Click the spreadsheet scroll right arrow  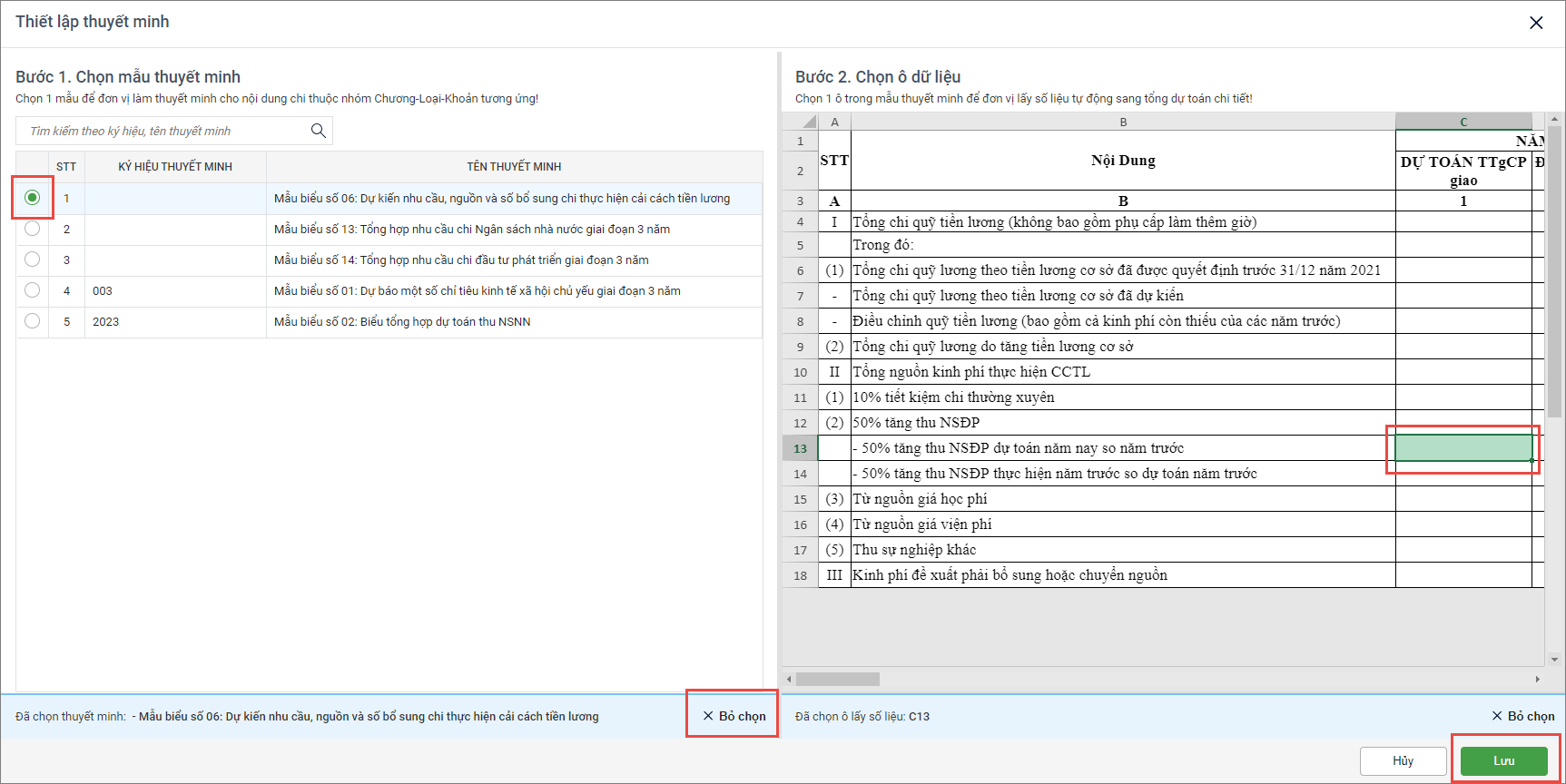click(1537, 679)
